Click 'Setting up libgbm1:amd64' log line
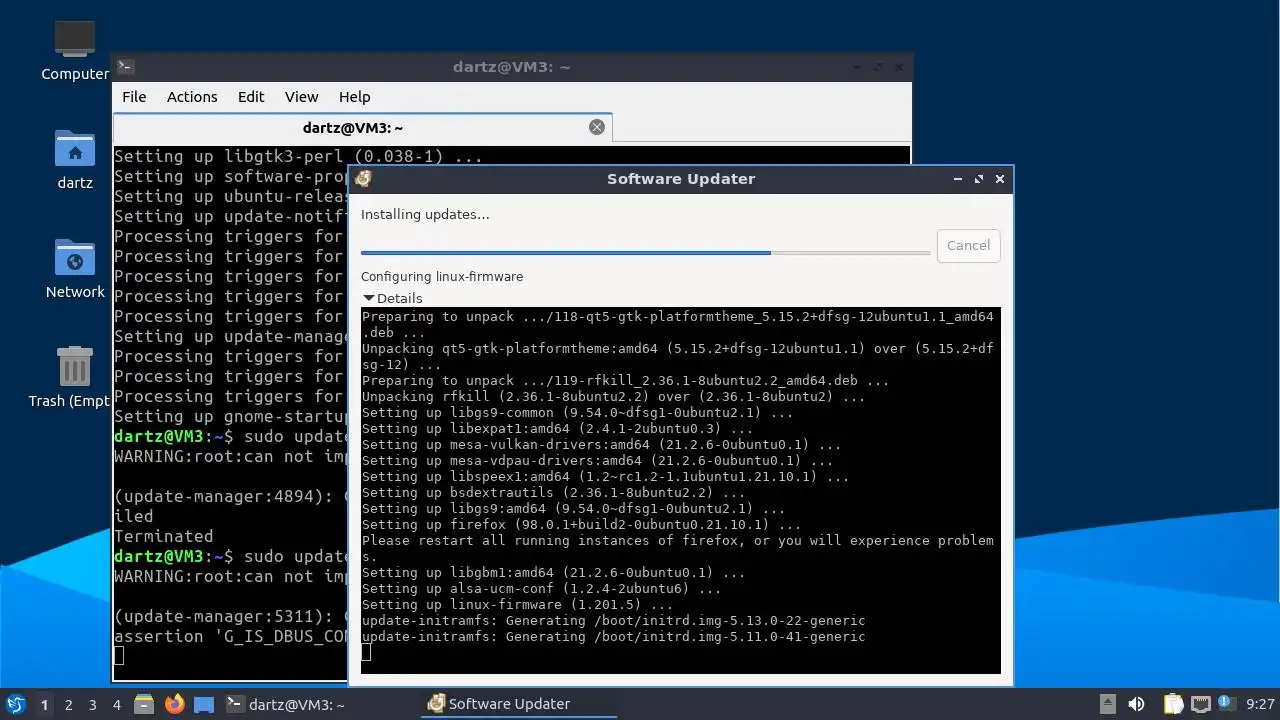 click(553, 573)
